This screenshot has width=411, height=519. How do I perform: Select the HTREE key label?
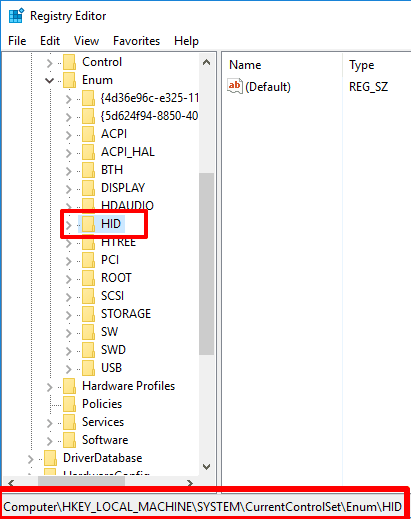(x=119, y=242)
